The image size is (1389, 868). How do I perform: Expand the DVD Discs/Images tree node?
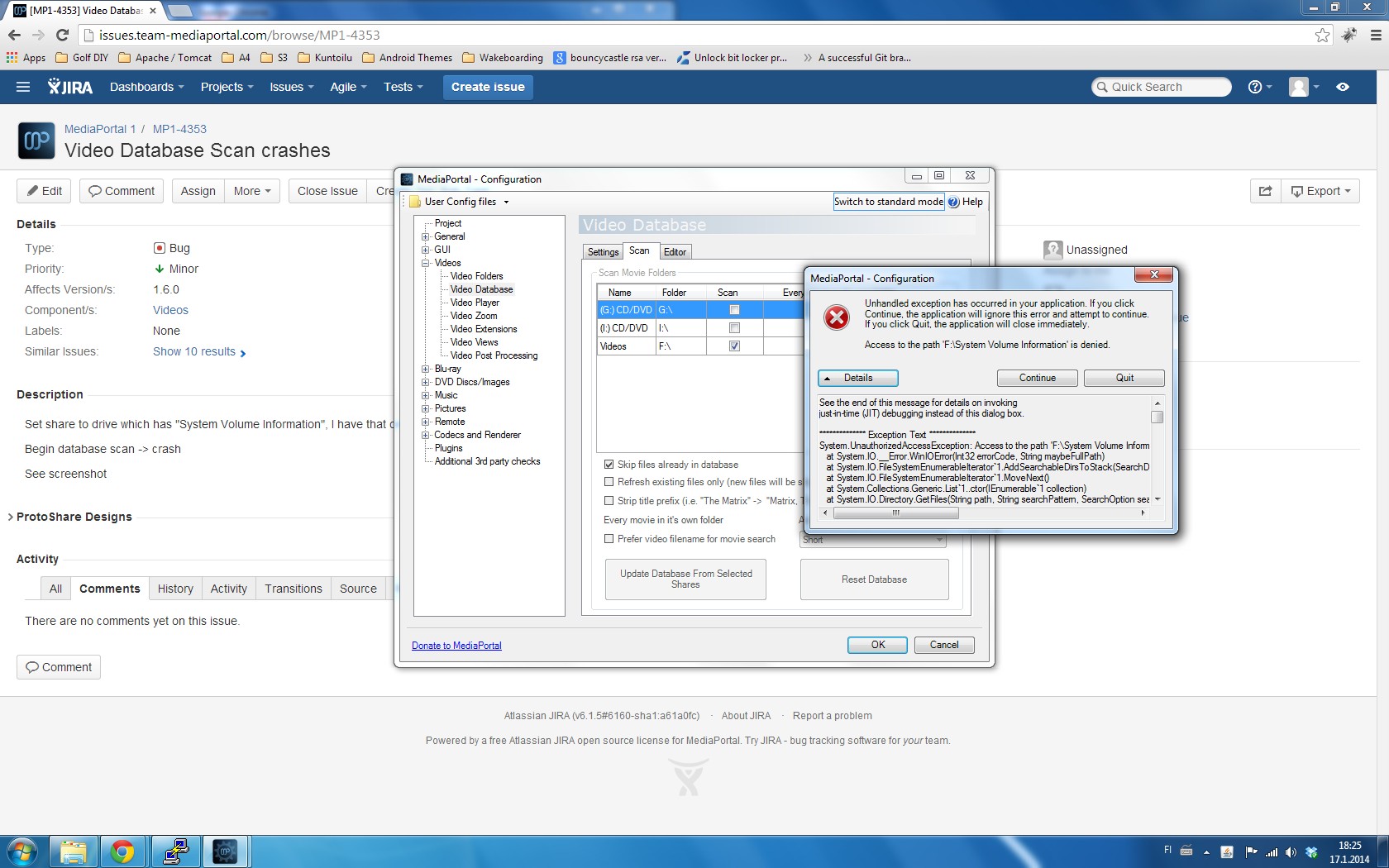coord(425,382)
